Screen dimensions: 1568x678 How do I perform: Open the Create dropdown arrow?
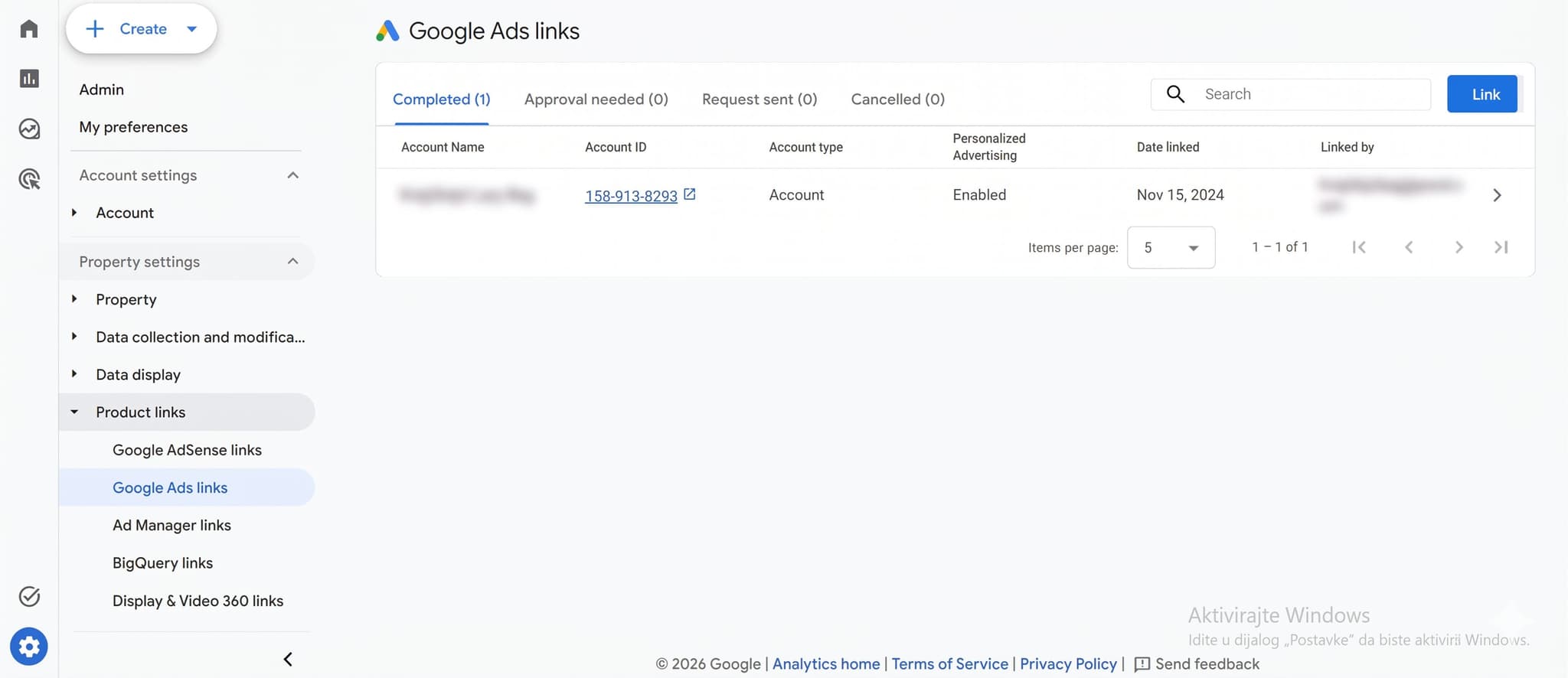point(192,29)
